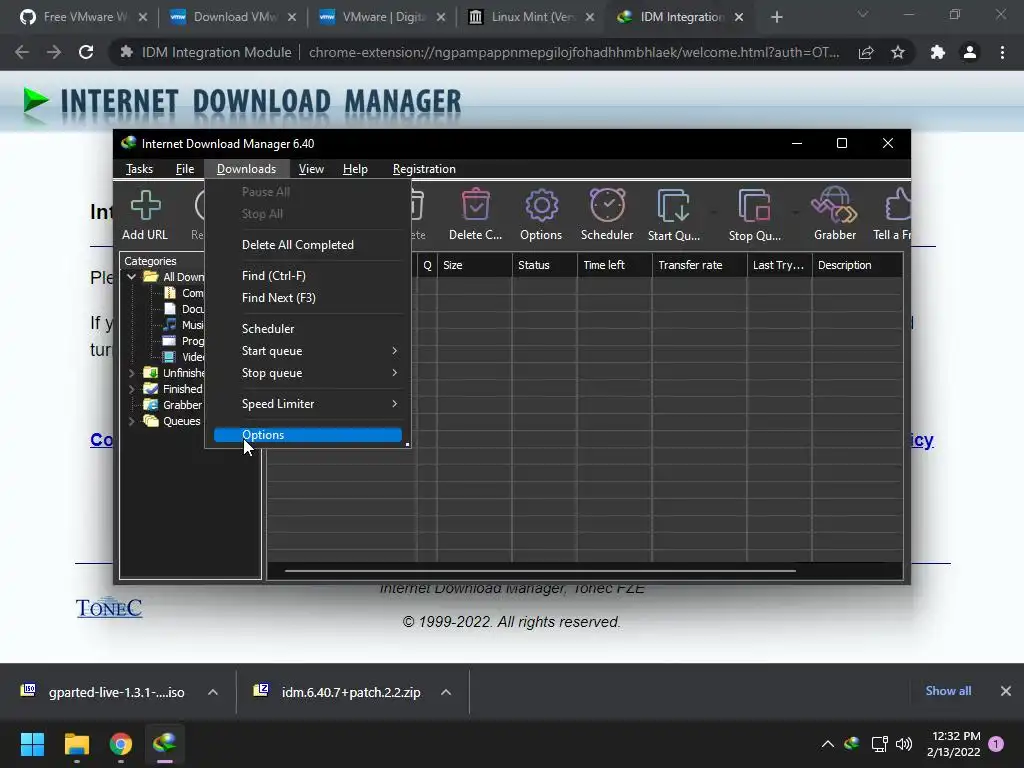Open the Tasks menu

tap(139, 168)
